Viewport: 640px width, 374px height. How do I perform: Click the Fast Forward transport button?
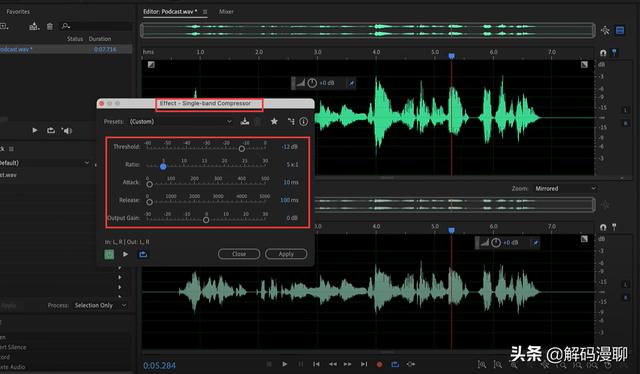(x=348, y=364)
